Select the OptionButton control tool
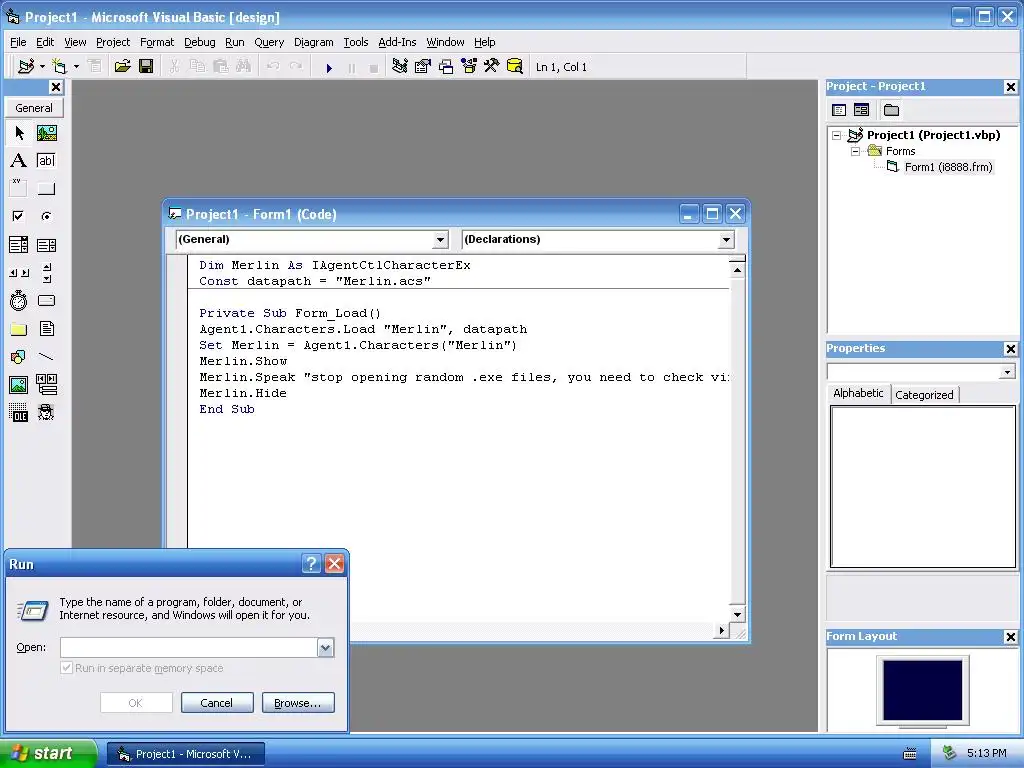The height and width of the screenshot is (768, 1024). 46,216
